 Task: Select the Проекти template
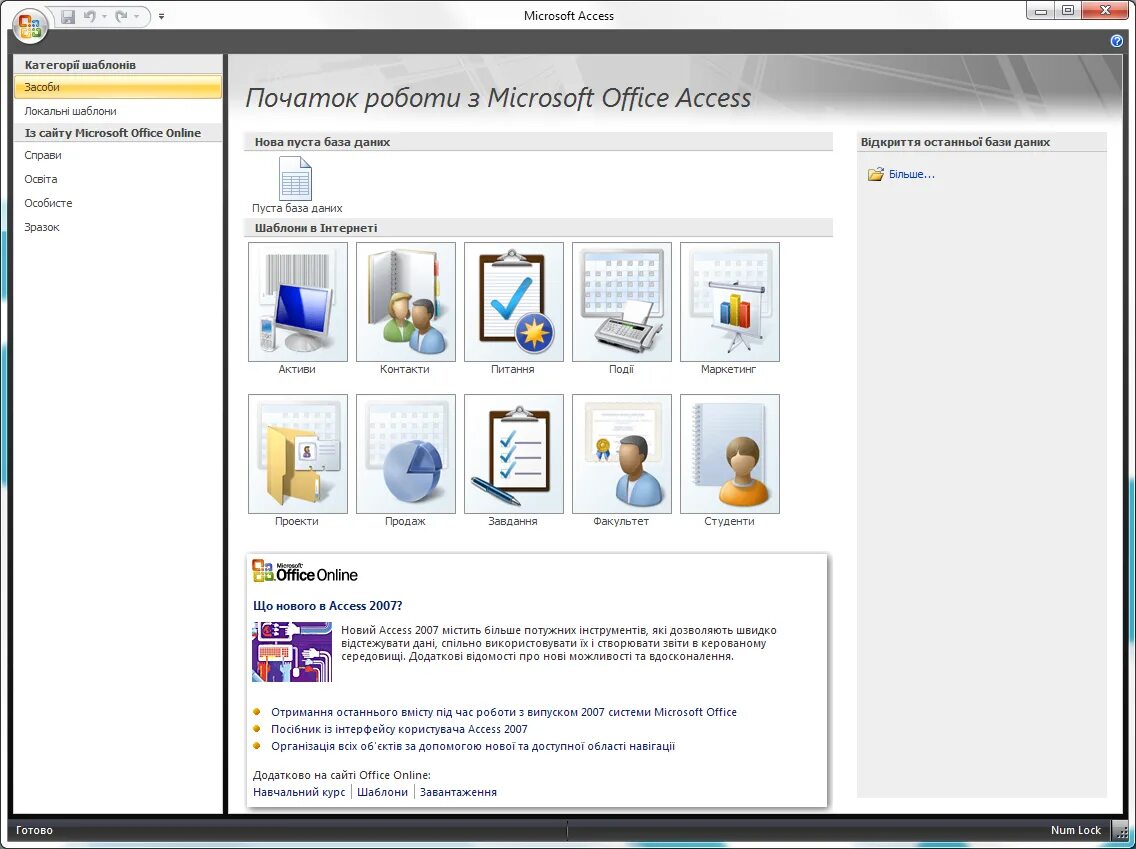click(x=297, y=461)
